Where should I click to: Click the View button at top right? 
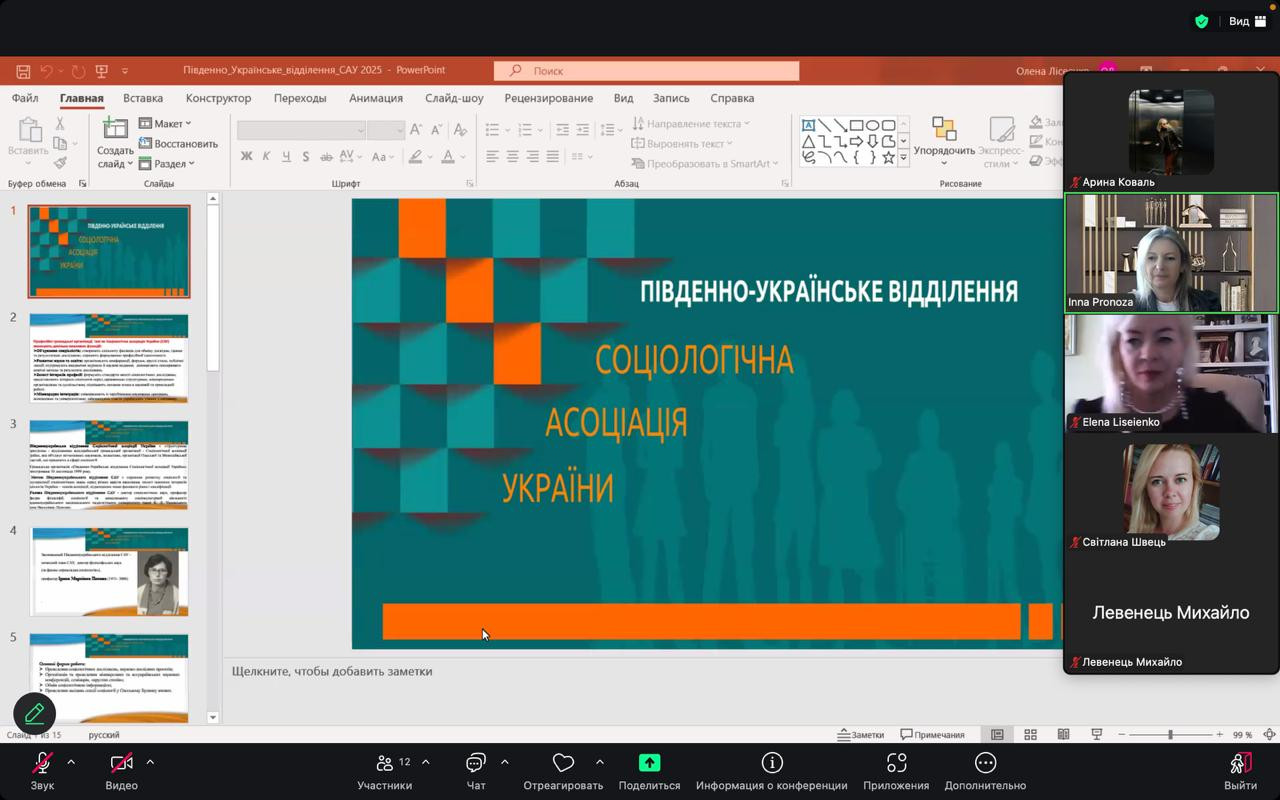[1246, 21]
